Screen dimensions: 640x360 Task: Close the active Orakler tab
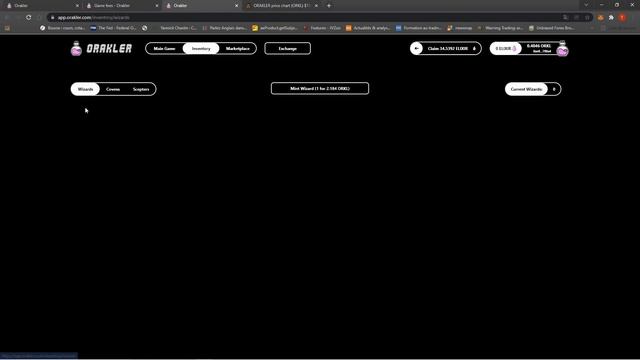[x=236, y=6]
